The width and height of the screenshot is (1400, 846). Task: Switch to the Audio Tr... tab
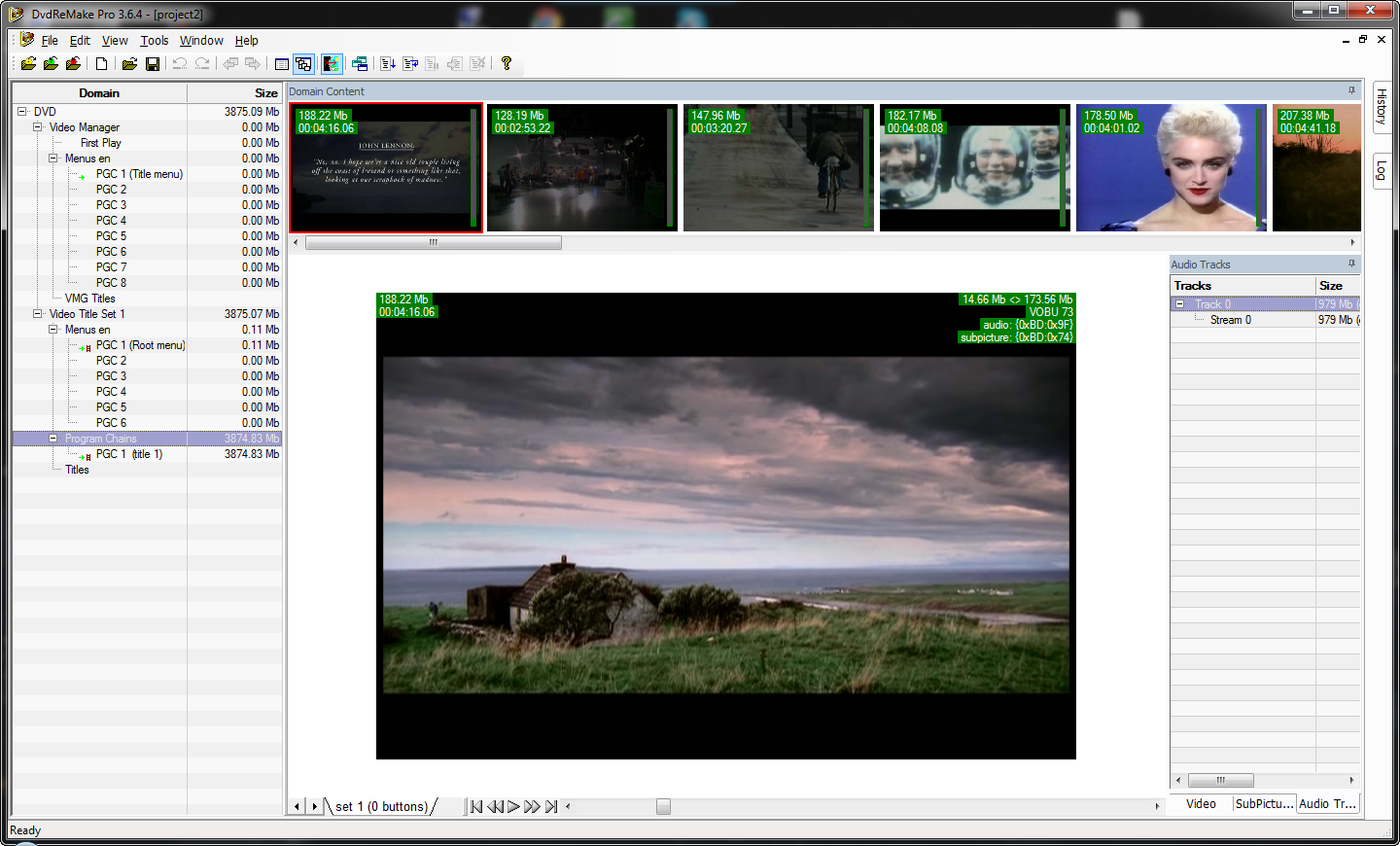pyautogui.click(x=1327, y=804)
